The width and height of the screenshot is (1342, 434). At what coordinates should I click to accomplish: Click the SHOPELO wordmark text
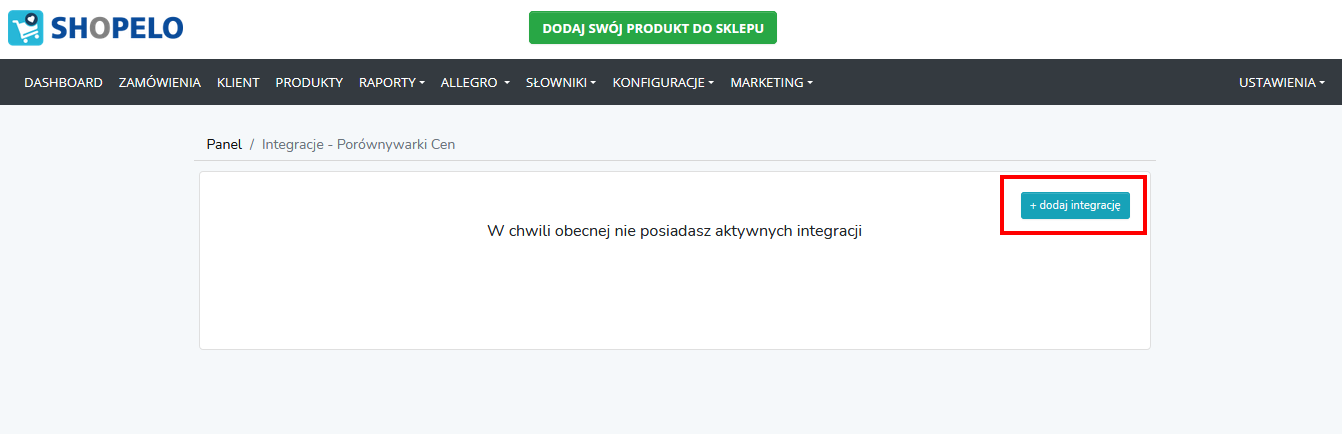116,28
